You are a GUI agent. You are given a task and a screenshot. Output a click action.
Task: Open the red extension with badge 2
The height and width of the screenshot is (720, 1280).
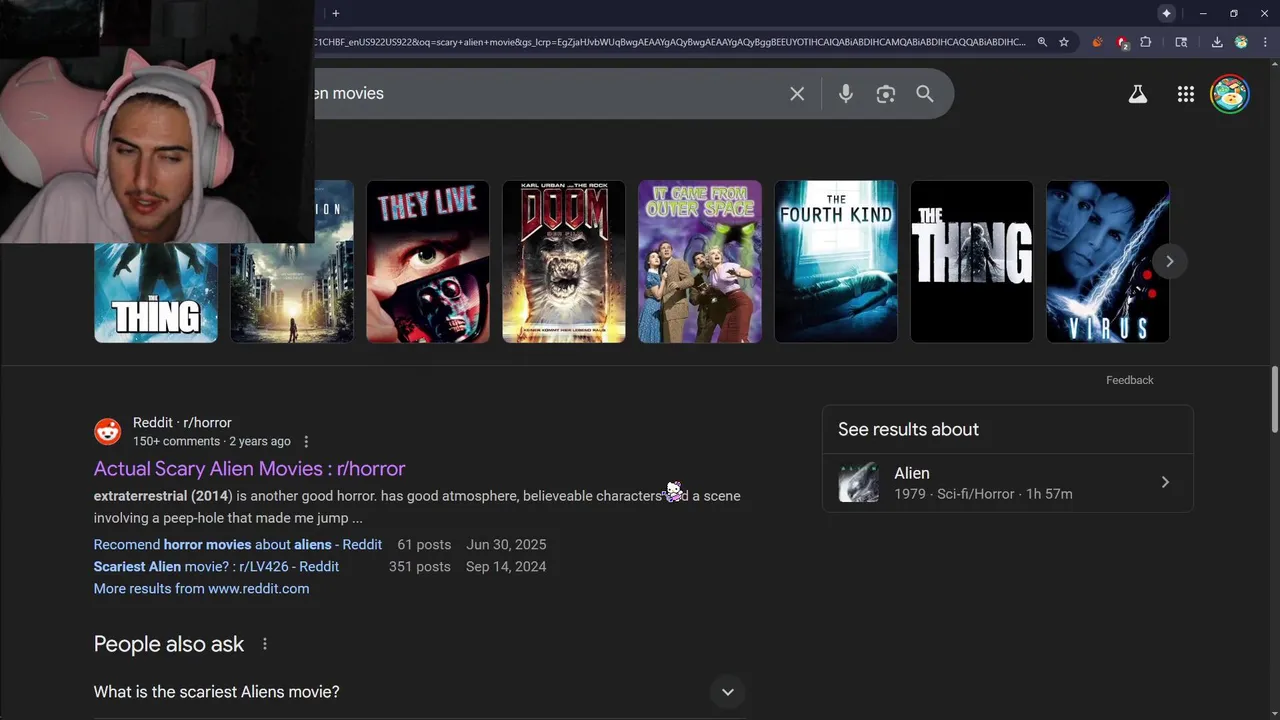[x=1122, y=42]
